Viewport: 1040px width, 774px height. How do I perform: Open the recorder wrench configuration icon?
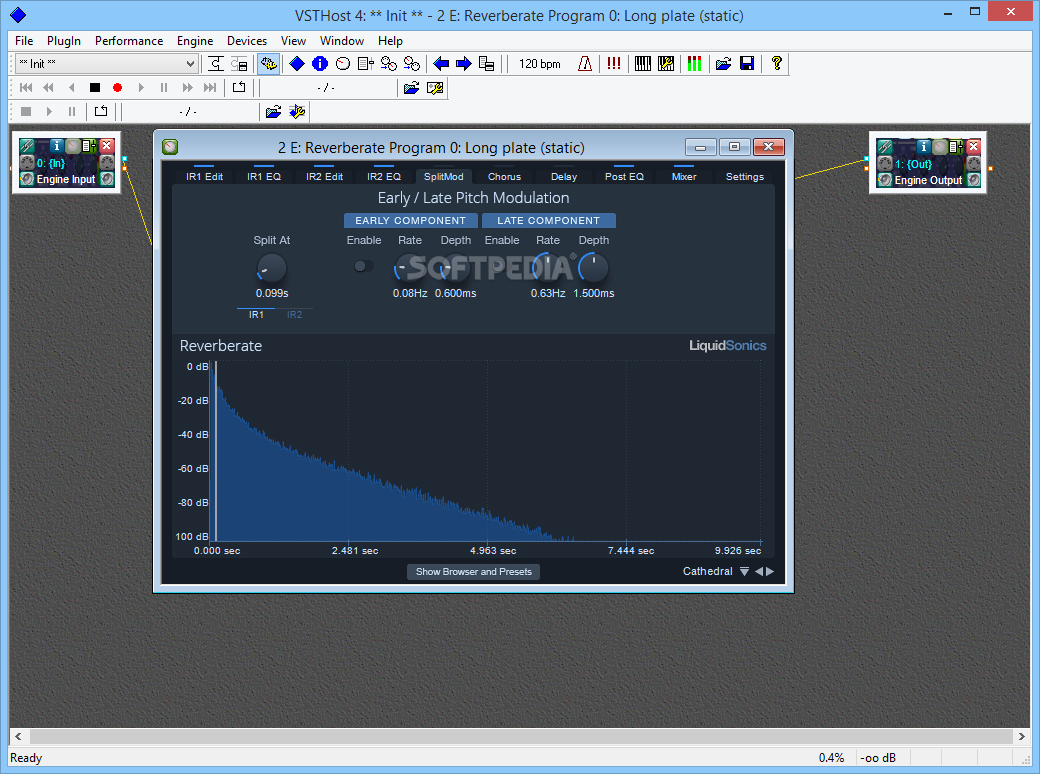point(434,88)
